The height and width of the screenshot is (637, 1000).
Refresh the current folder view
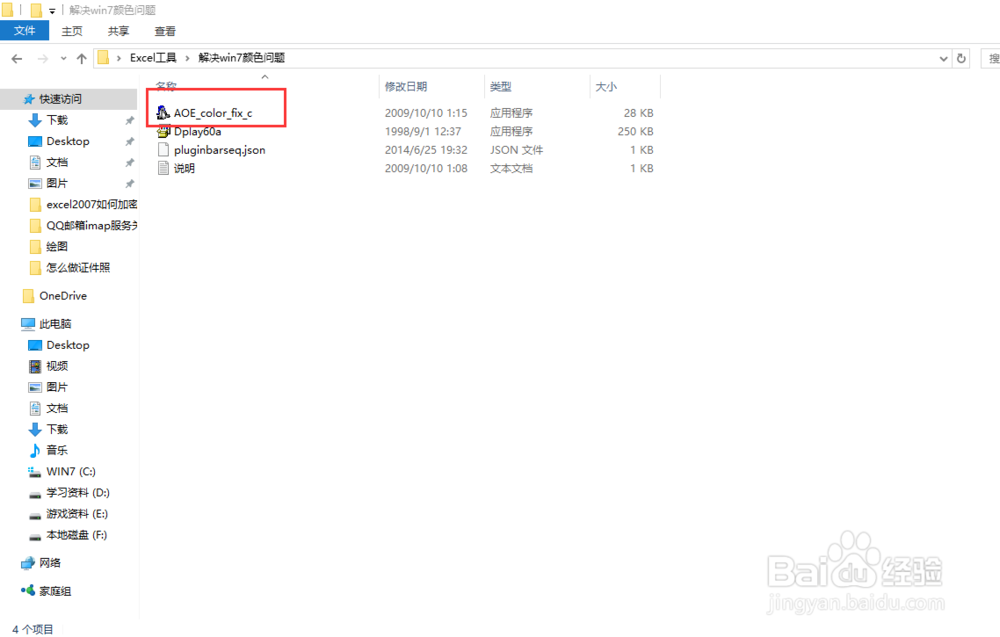point(961,59)
